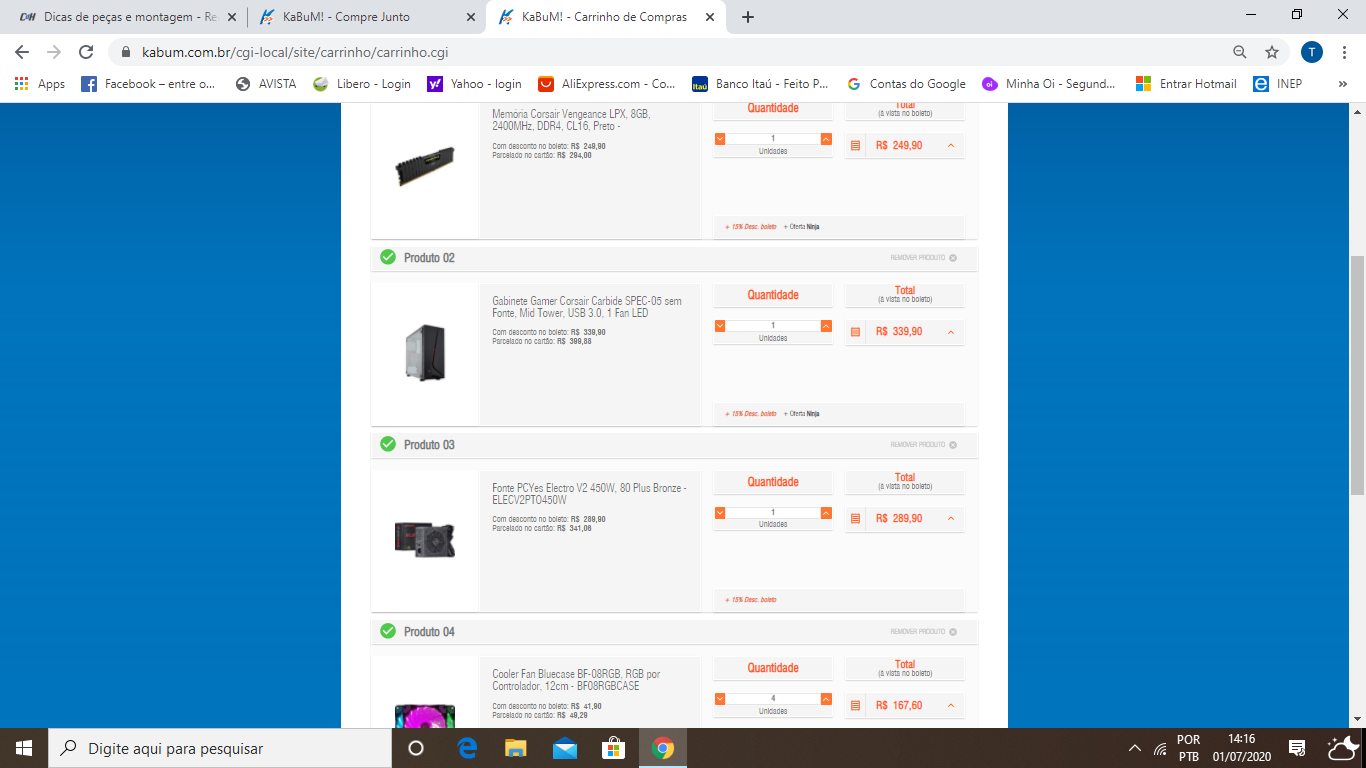Open the Chrome profile avatar
This screenshot has height=768, width=1366.
click(1311, 52)
